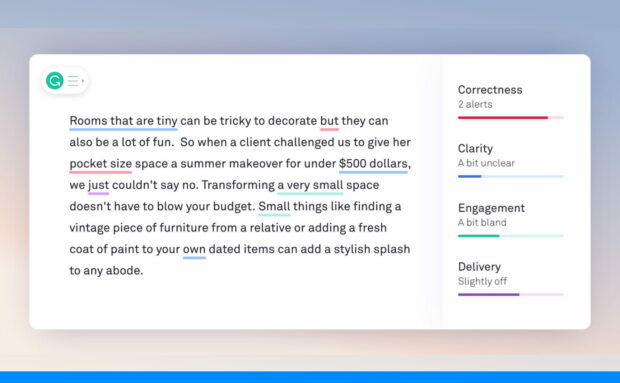
Task: Click the green Engagement score bar
Action: point(510,236)
